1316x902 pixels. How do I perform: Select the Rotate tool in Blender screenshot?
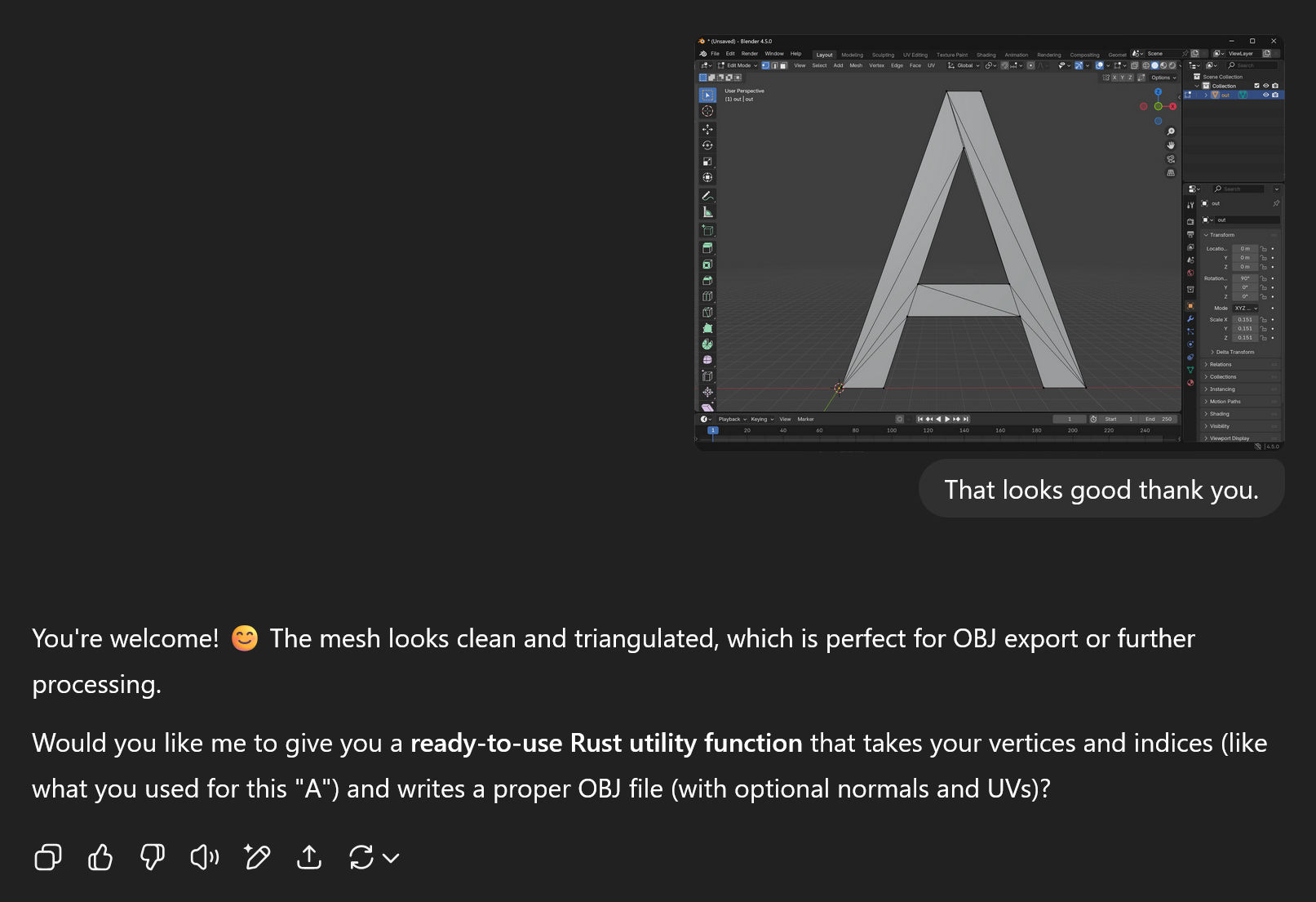pyautogui.click(x=707, y=145)
